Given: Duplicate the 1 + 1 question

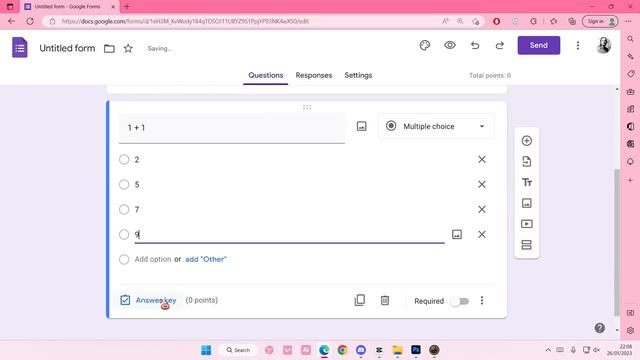Looking at the screenshot, I should pyautogui.click(x=360, y=300).
